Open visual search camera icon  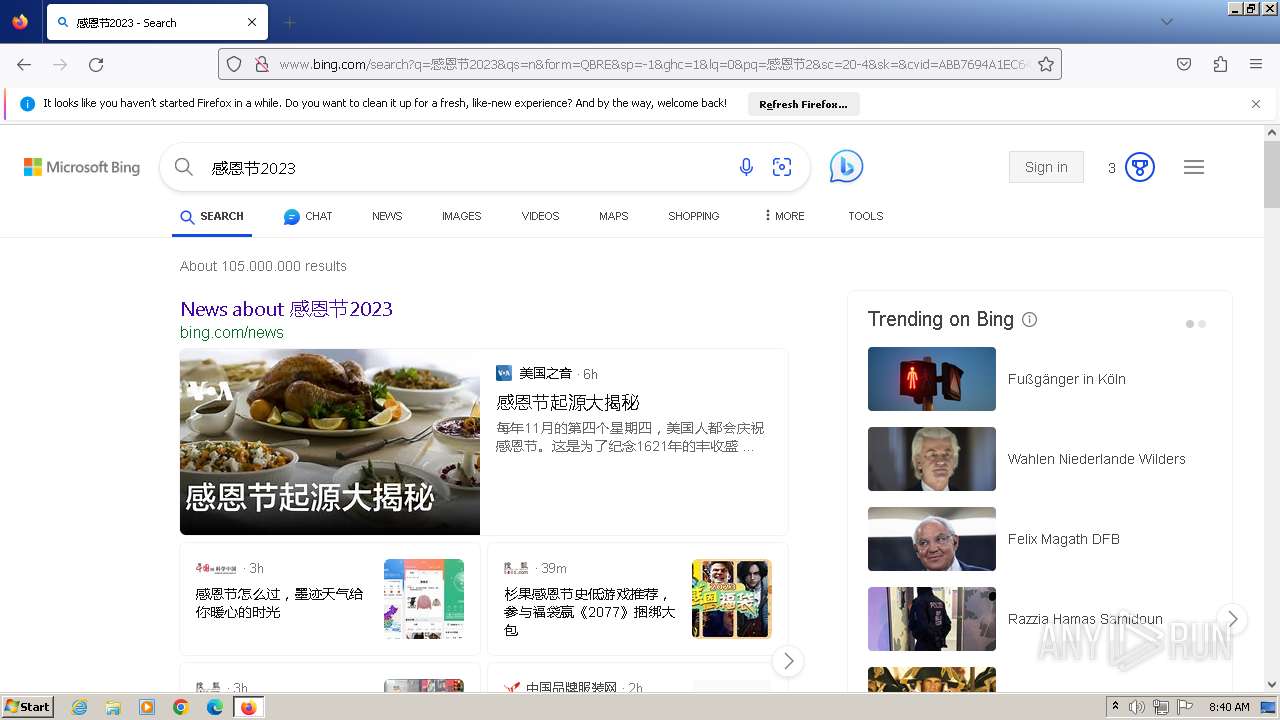pos(782,167)
